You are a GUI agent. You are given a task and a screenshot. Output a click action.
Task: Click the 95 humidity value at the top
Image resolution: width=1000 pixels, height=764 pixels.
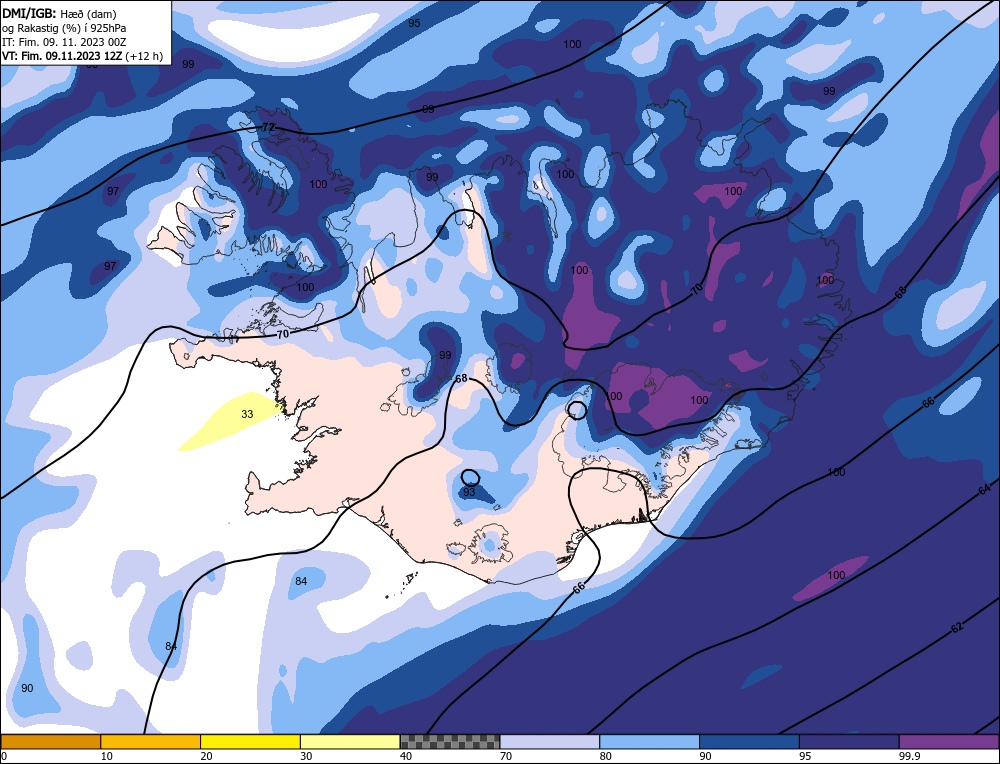click(x=414, y=23)
